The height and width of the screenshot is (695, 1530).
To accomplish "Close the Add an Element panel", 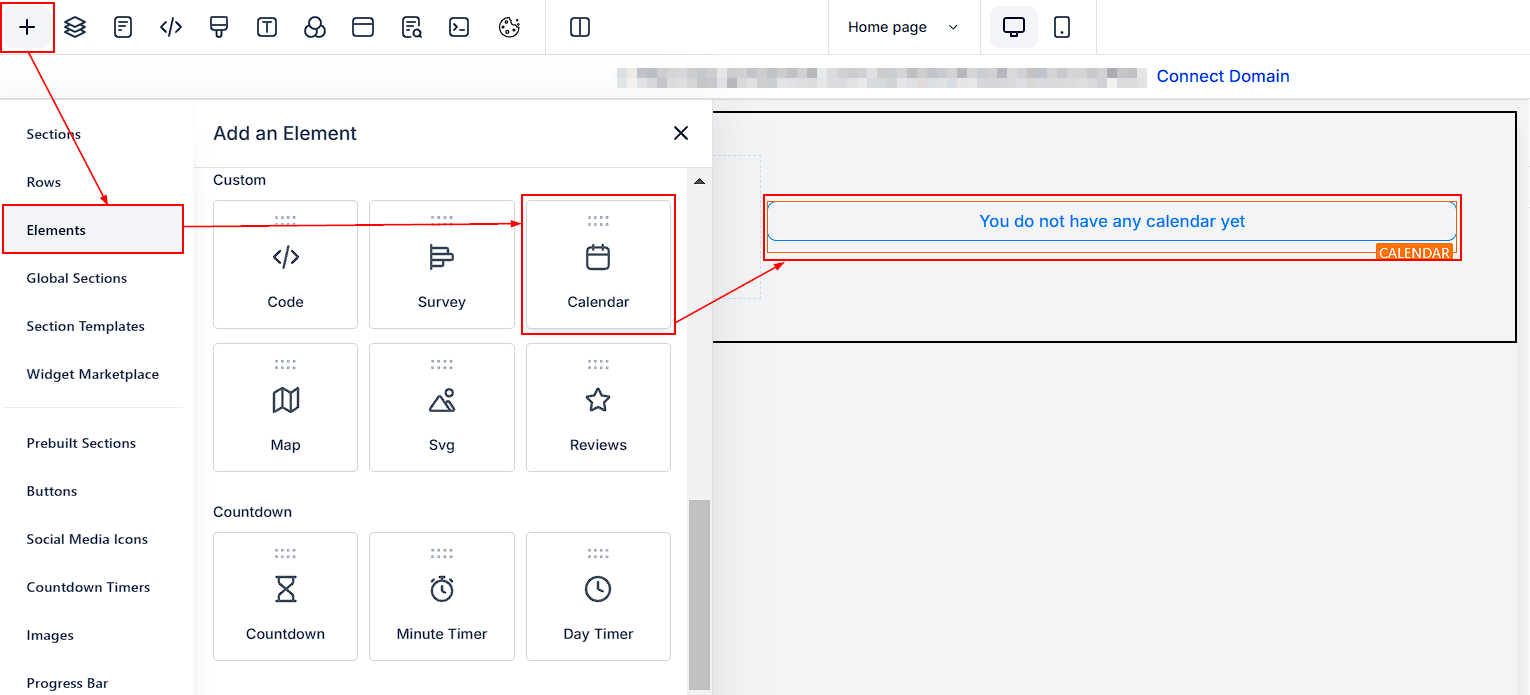I will click(x=681, y=133).
